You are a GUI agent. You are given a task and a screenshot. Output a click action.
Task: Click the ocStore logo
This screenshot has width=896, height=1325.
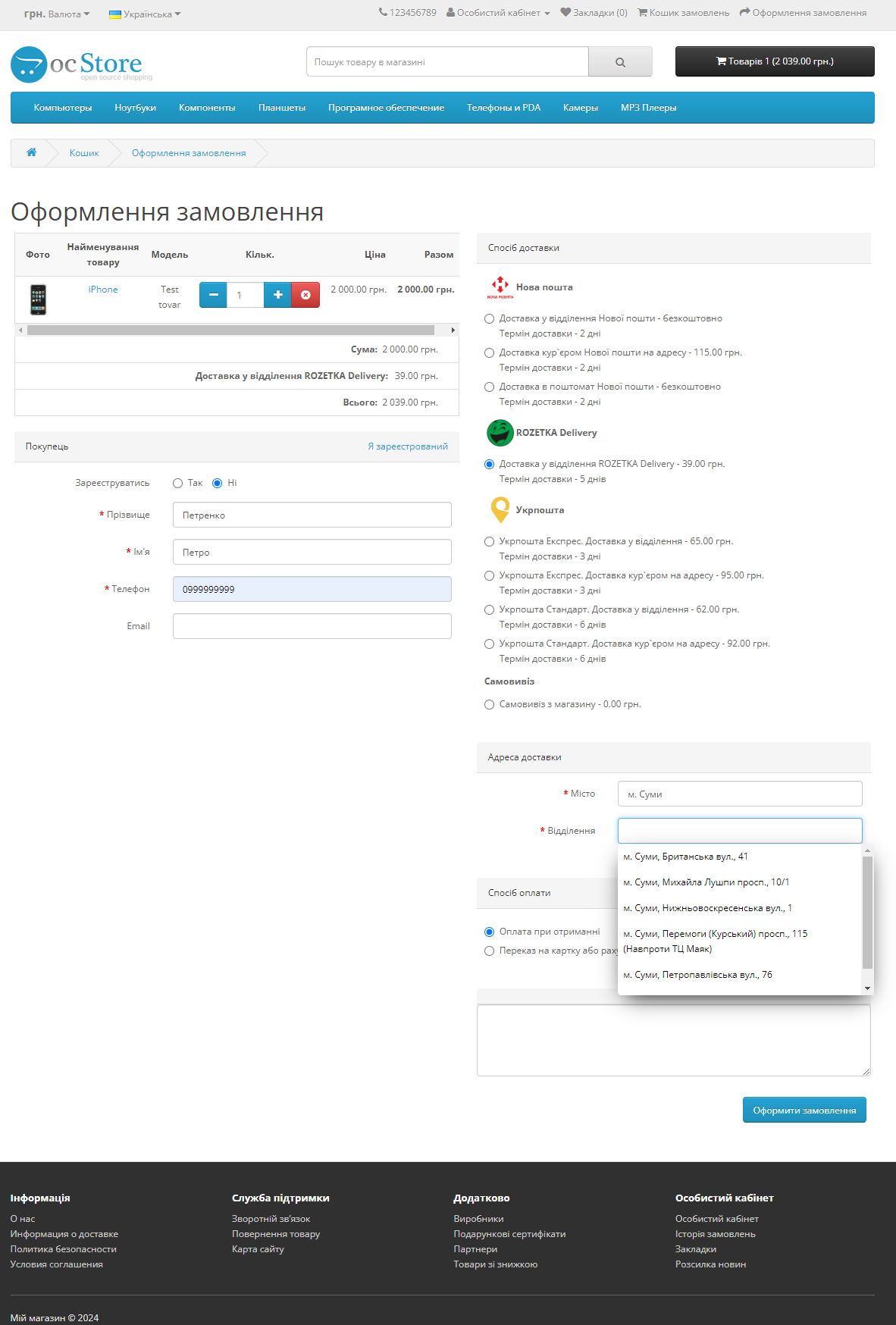coord(81,64)
